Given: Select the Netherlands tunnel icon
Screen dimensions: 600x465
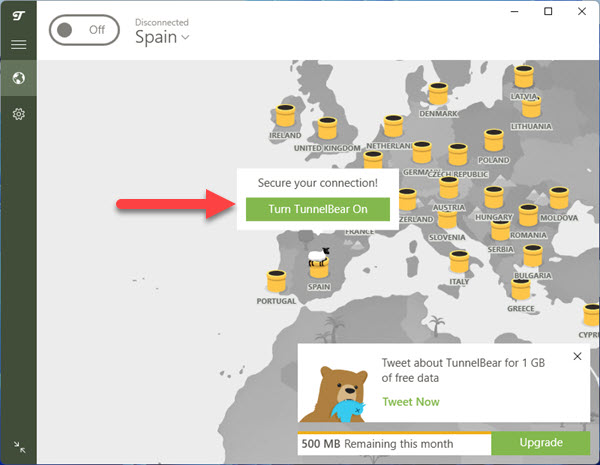Looking at the screenshot, I should [x=393, y=126].
